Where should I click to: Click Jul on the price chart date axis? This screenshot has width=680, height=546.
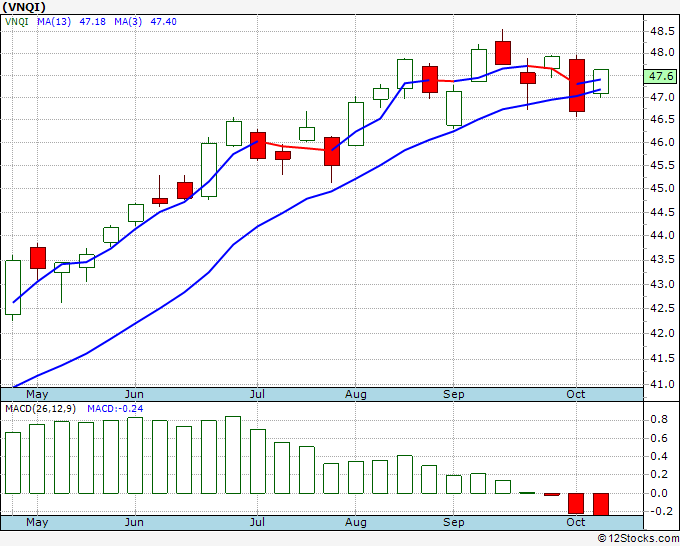pos(257,395)
